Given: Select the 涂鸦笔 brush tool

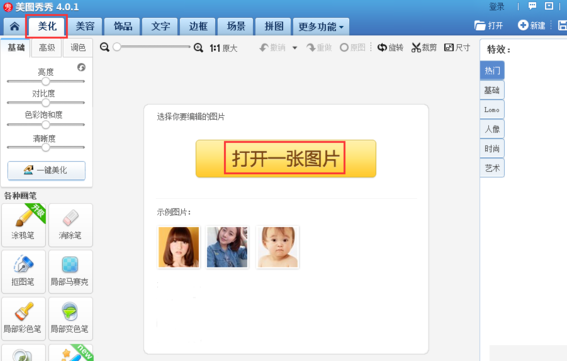Looking at the screenshot, I should 24,225.
